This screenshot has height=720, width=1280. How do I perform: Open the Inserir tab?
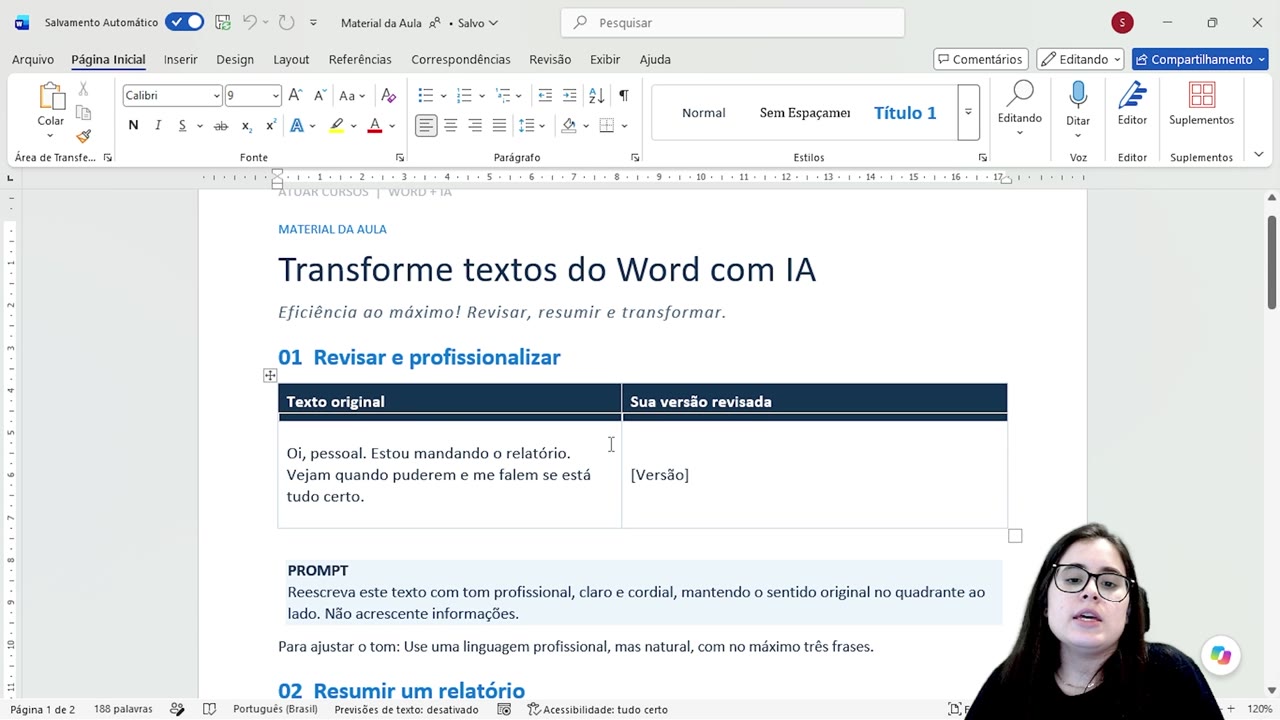point(180,59)
